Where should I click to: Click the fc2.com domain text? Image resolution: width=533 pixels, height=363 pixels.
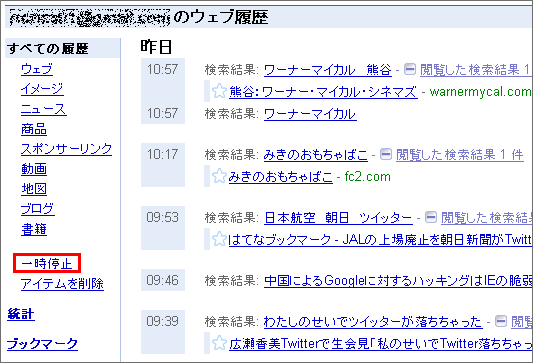tap(367, 177)
